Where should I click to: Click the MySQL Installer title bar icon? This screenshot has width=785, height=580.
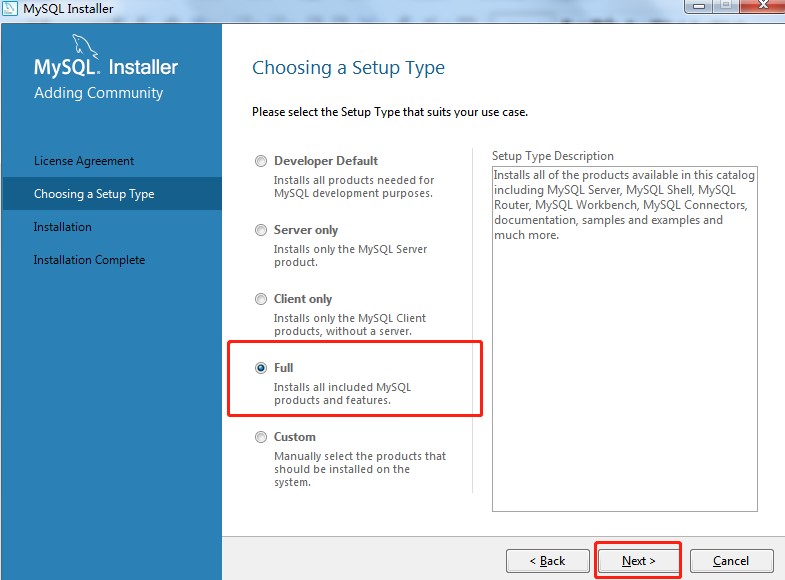(x=10, y=9)
